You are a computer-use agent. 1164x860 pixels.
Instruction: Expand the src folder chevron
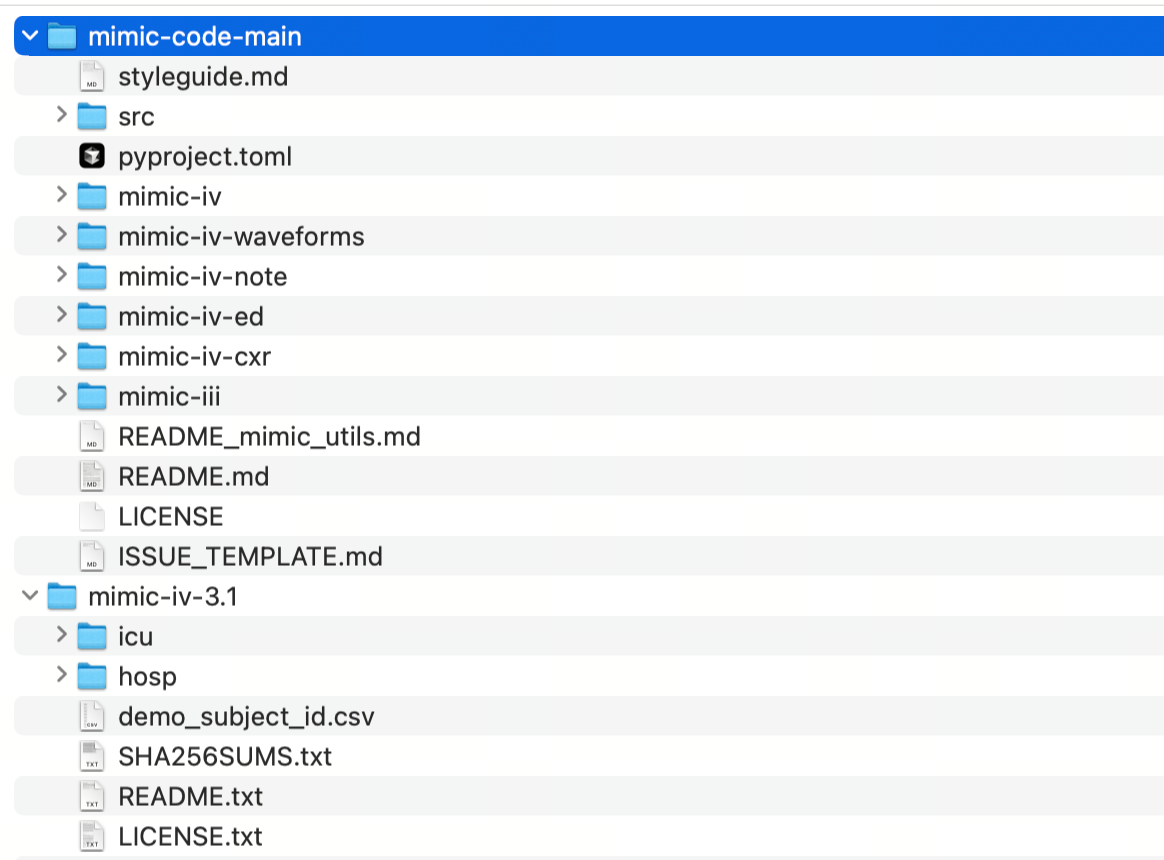(x=62, y=116)
